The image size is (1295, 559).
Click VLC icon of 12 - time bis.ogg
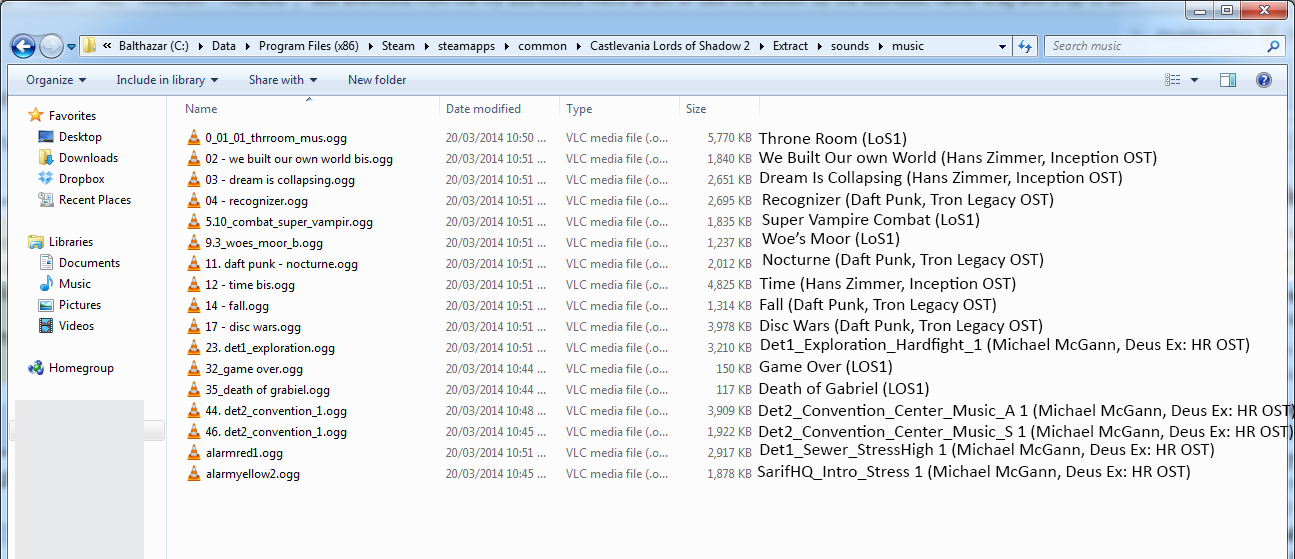(193, 285)
